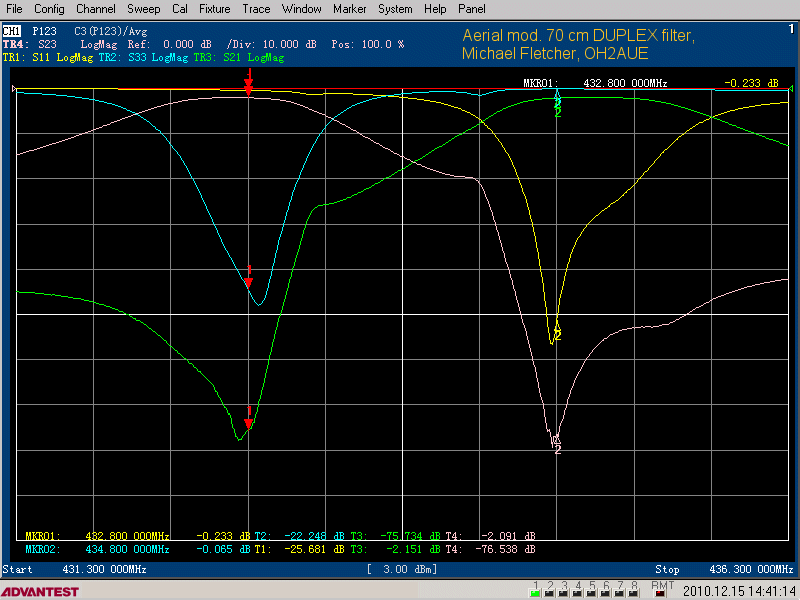
Task: Open the Trace menu
Action: (256, 9)
